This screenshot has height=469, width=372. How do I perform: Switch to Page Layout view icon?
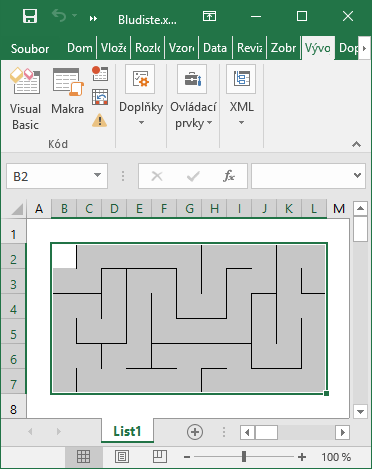click(122, 457)
